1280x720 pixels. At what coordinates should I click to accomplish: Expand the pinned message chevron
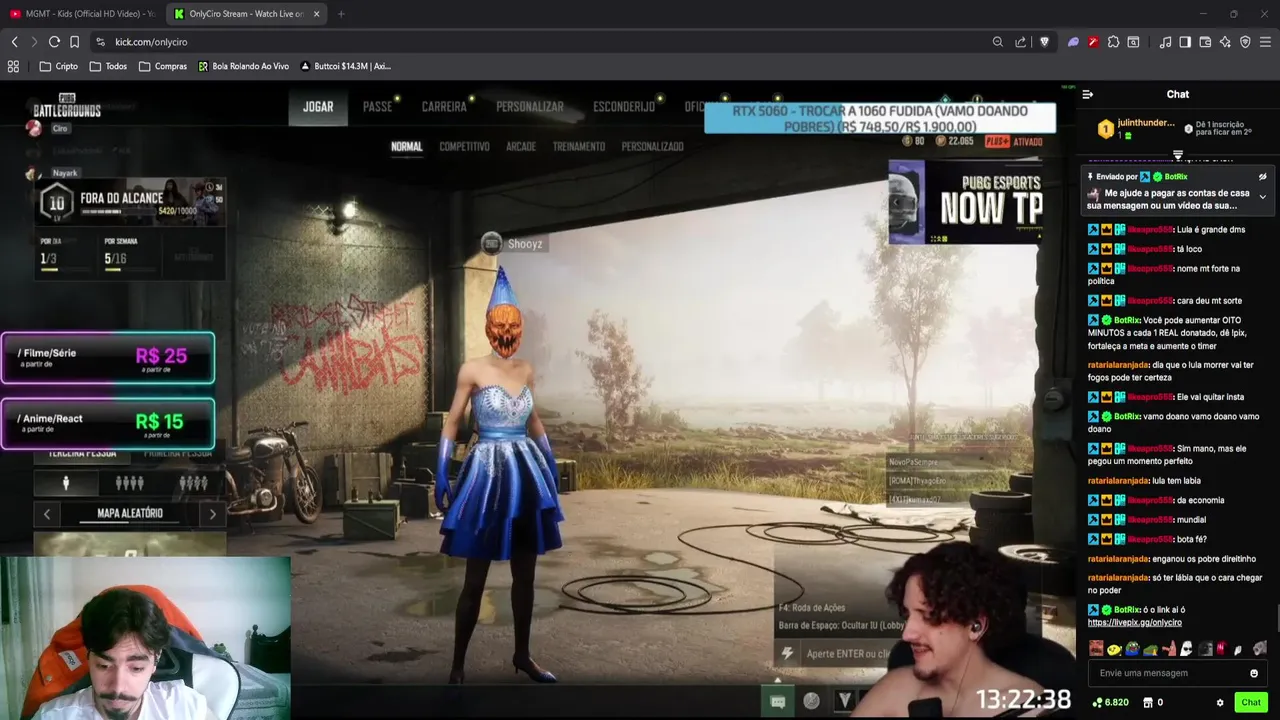[1262, 197]
